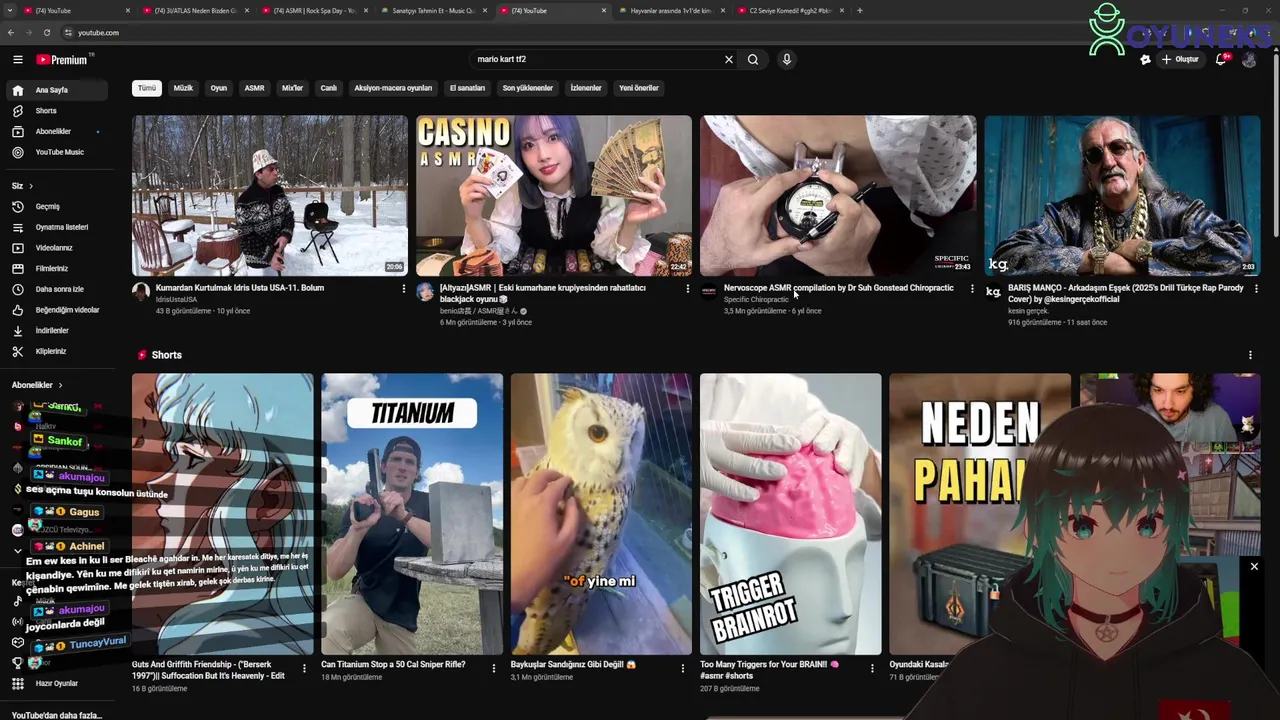The width and height of the screenshot is (1280, 720).
Task: Select the ASMR filter chip
Action: pyautogui.click(x=255, y=88)
